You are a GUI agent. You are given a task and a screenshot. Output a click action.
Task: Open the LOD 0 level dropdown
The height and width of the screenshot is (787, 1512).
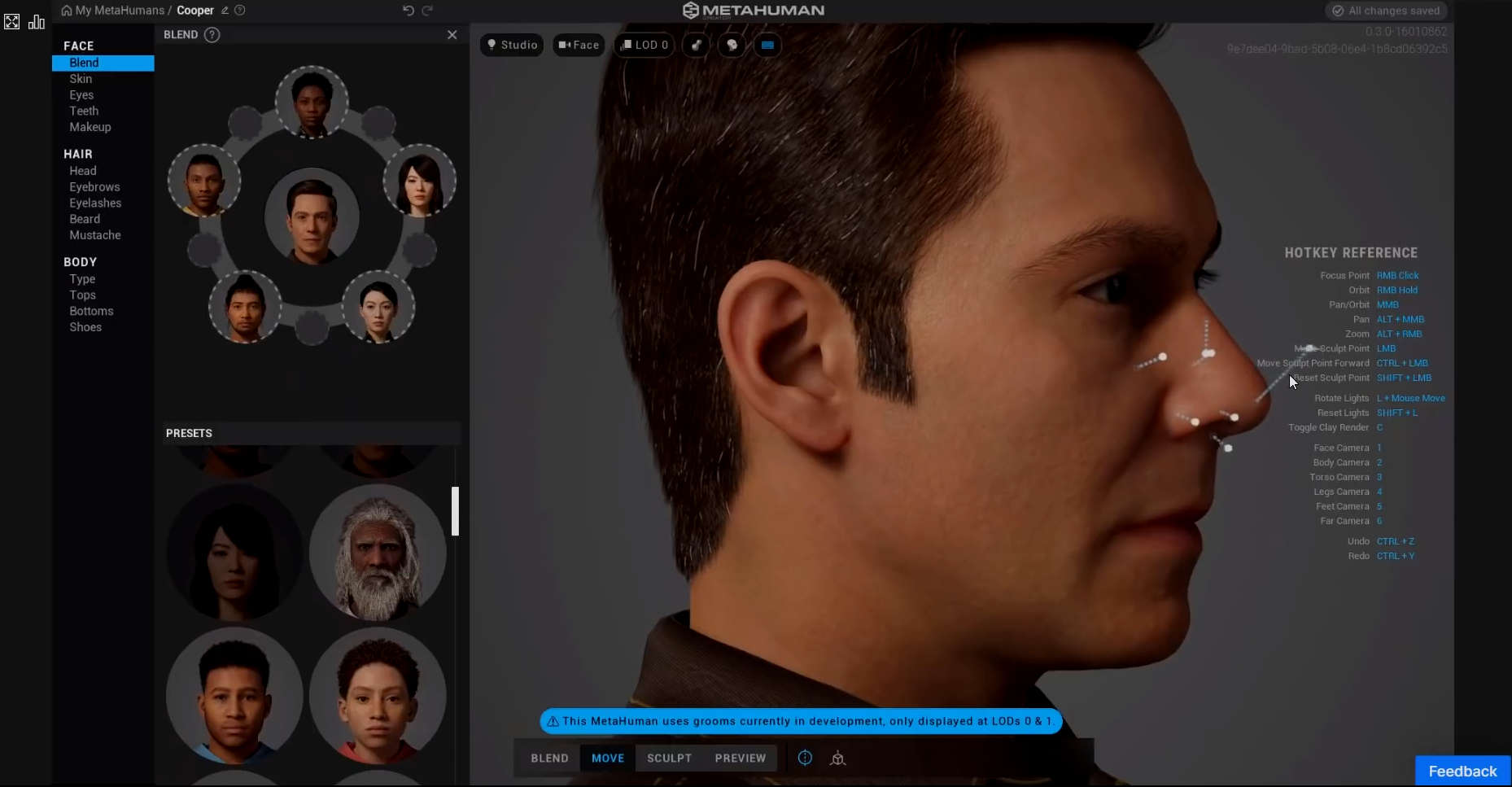[645, 45]
